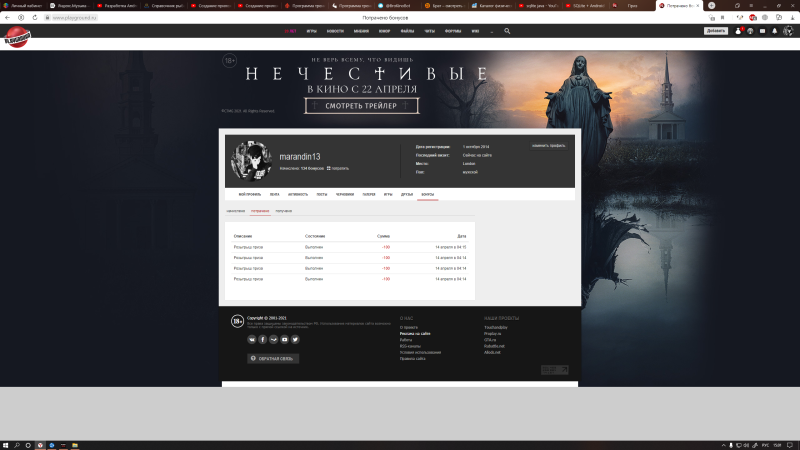
Task: Click the date cell 14 апреля в 04:15
Action: coord(451,247)
